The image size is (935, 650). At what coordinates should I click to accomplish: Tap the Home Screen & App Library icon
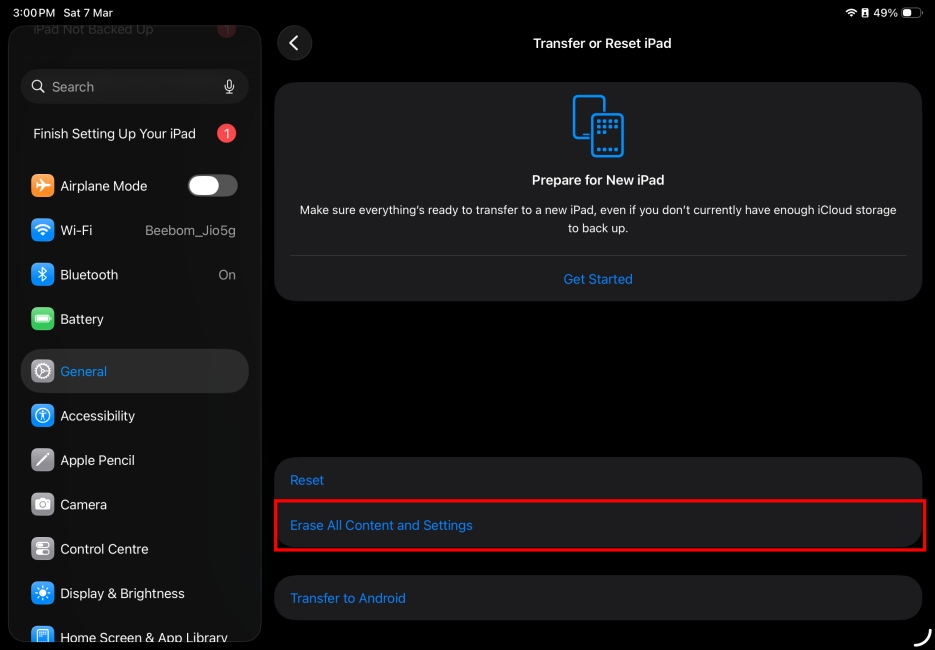[41, 635]
